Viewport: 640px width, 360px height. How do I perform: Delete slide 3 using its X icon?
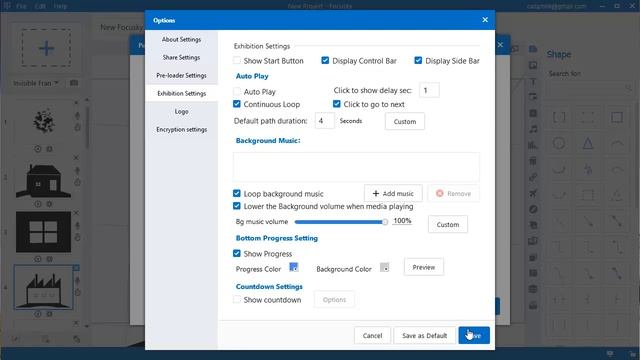point(76,213)
